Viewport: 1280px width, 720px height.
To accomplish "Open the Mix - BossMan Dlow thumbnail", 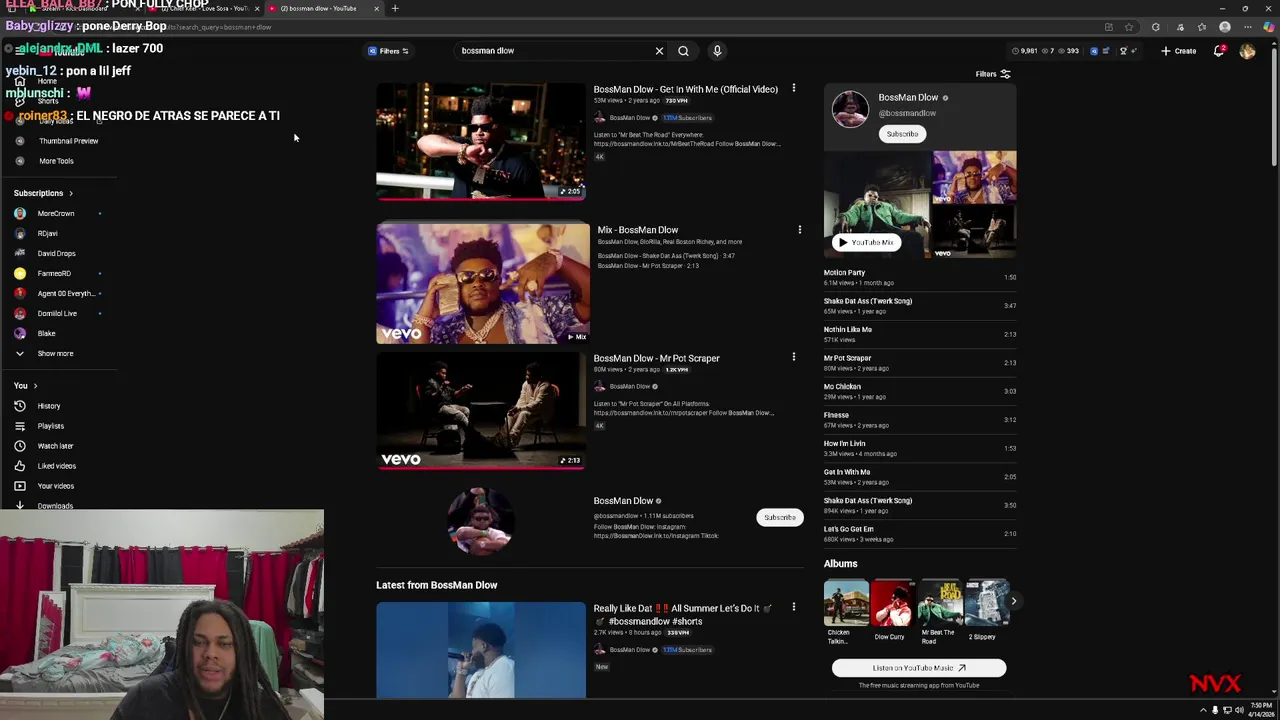I will 483,283.
